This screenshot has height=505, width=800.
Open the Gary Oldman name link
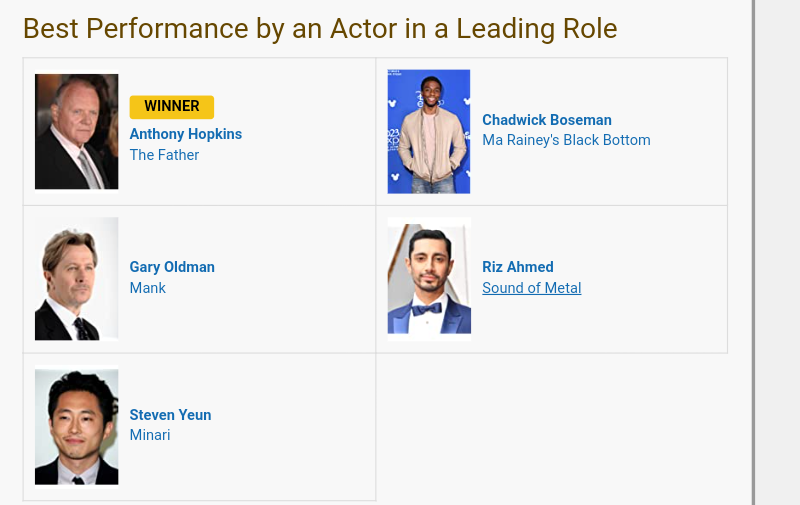tap(172, 267)
